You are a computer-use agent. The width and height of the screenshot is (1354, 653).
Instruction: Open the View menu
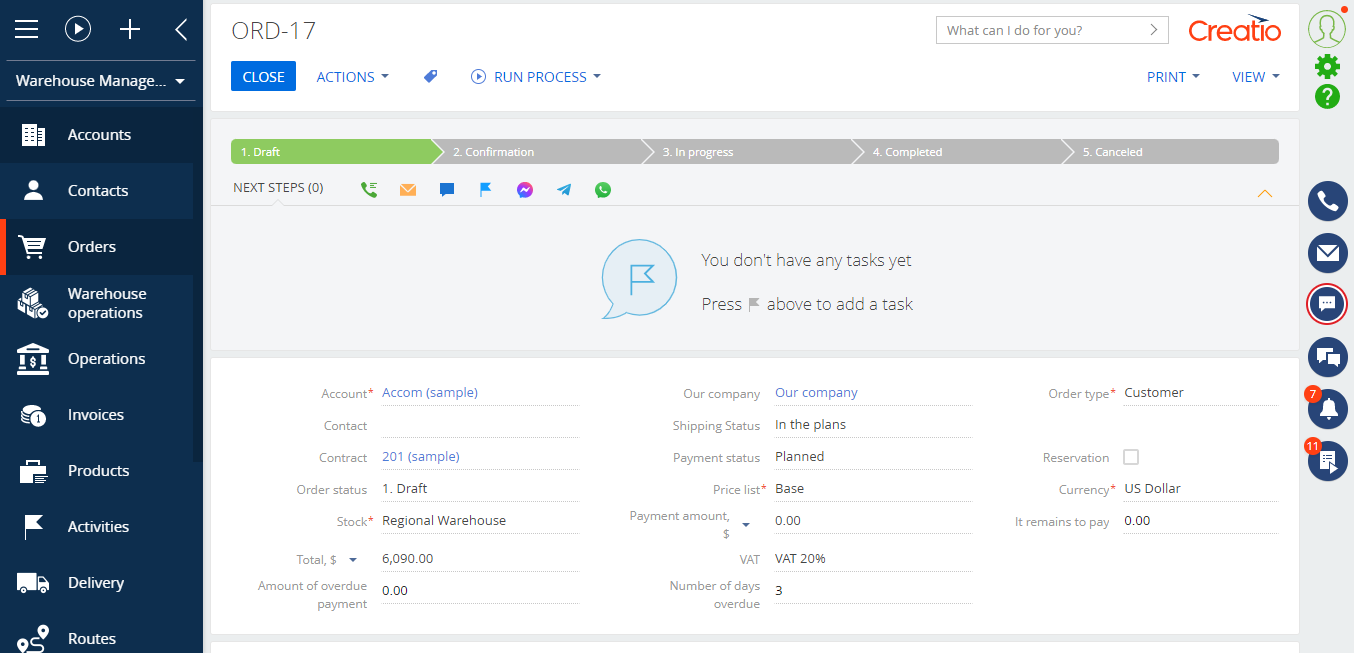(1254, 76)
